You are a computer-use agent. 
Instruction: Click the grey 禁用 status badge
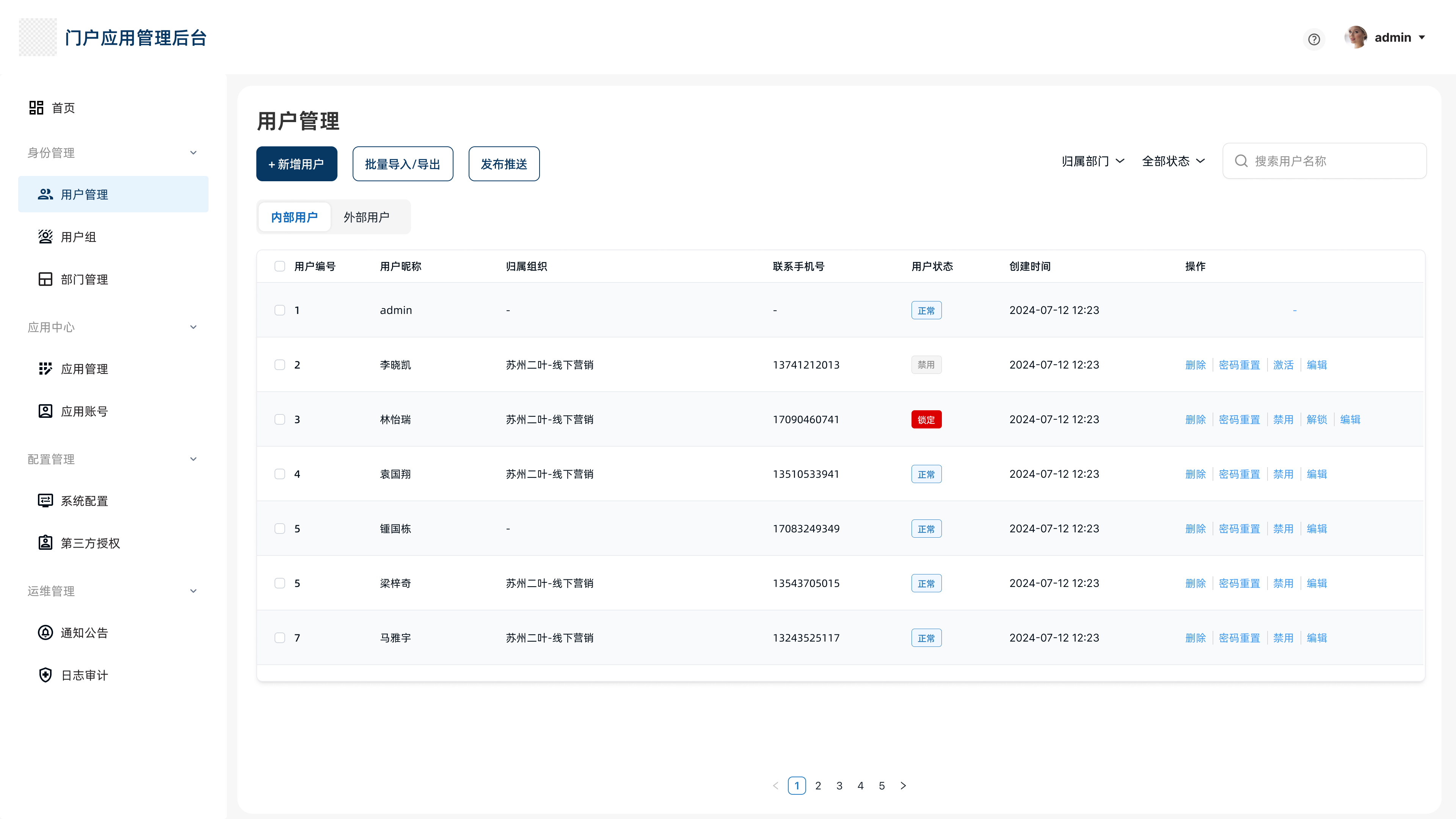tap(926, 364)
